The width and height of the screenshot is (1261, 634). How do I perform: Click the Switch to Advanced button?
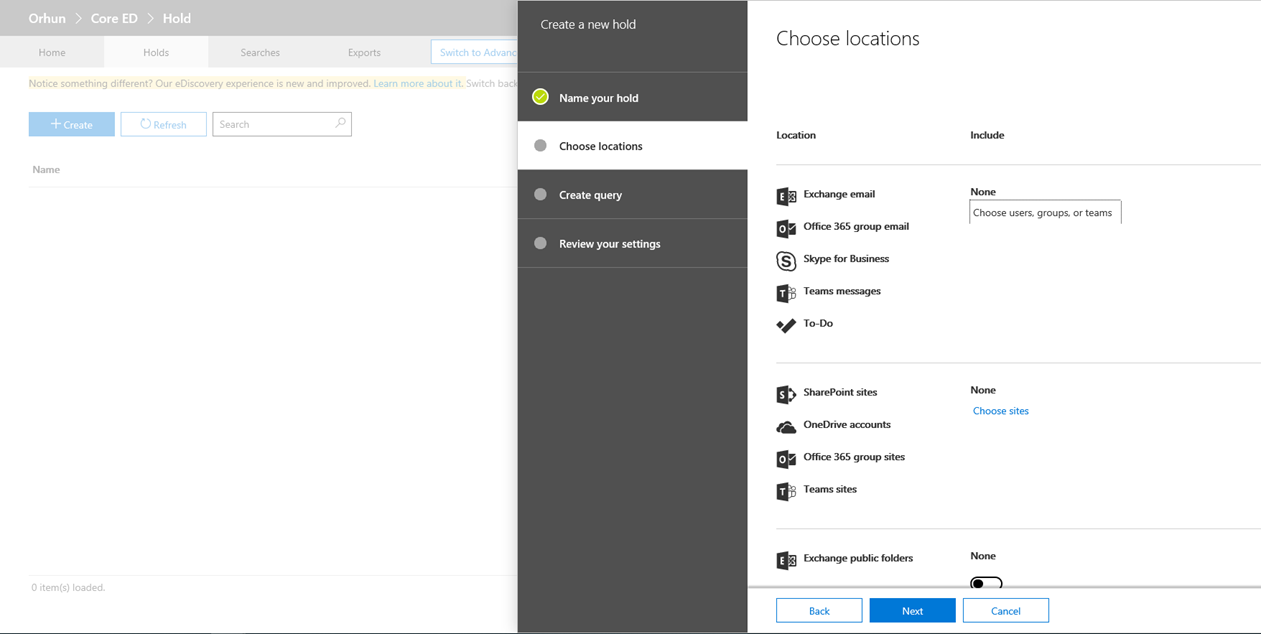coord(475,52)
